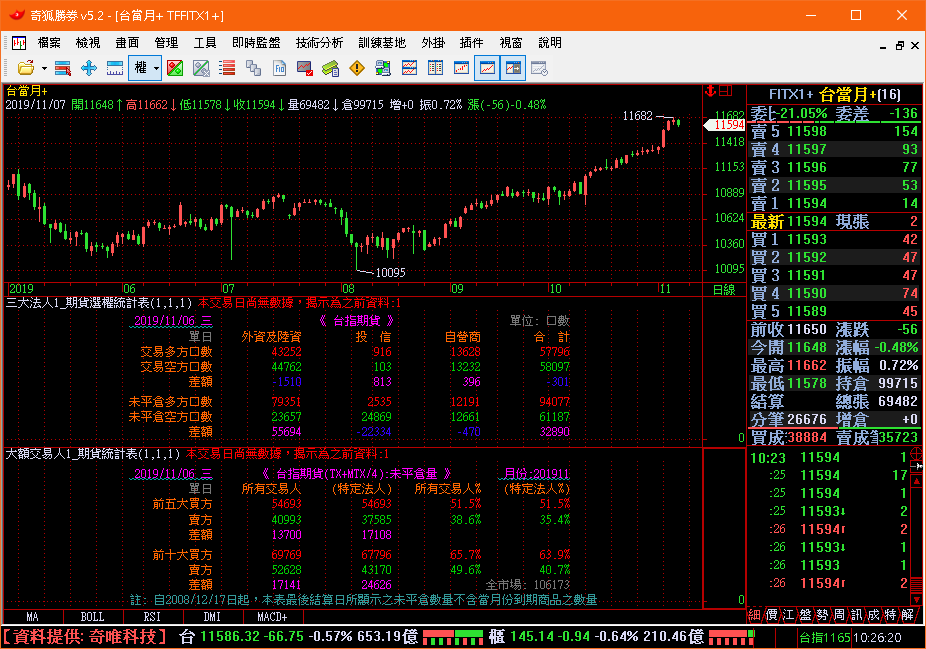
Task: Select the 訊 news tab
Action: click(x=857, y=615)
